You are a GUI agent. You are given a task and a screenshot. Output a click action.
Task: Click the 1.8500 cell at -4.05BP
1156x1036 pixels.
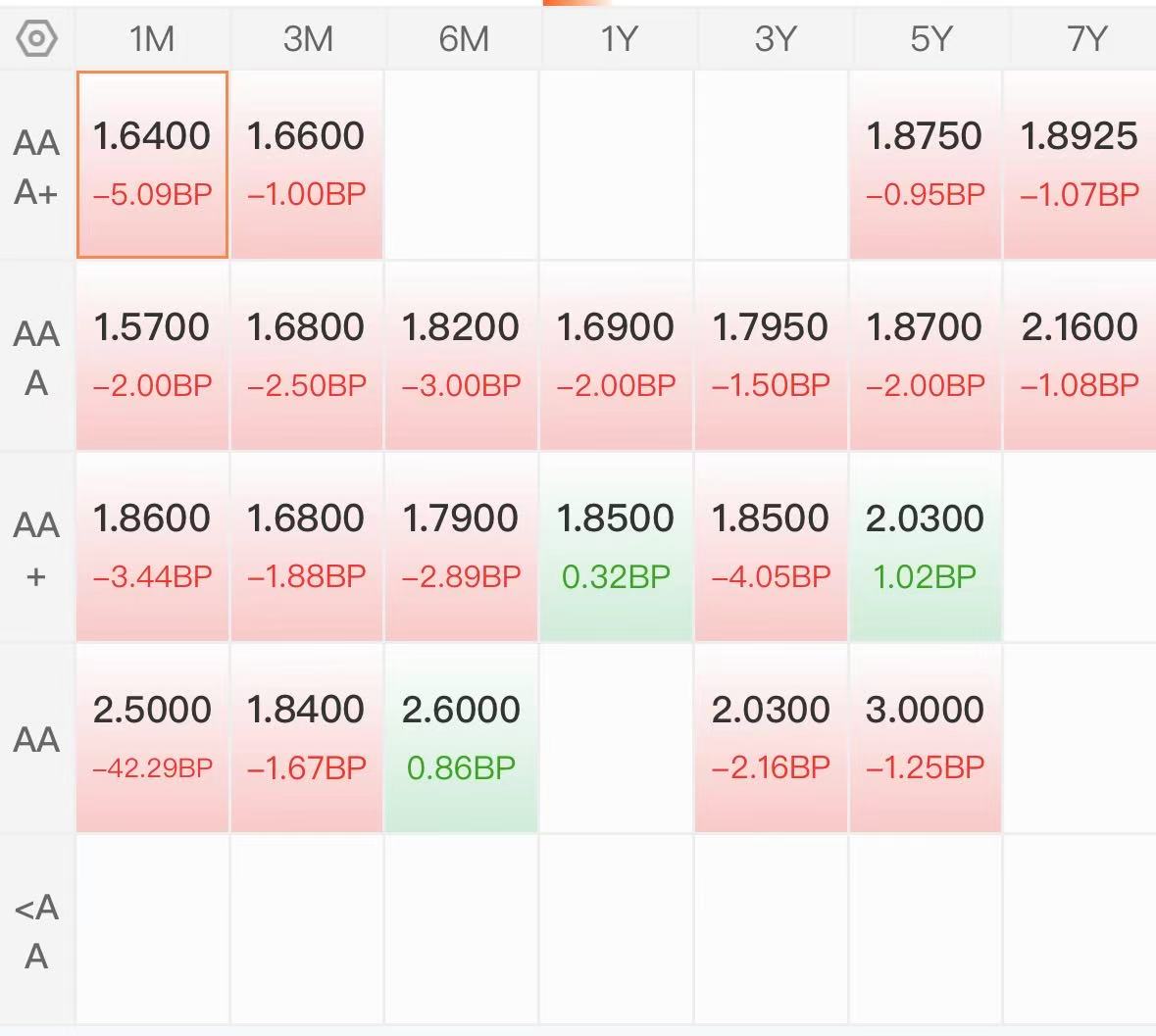[771, 547]
